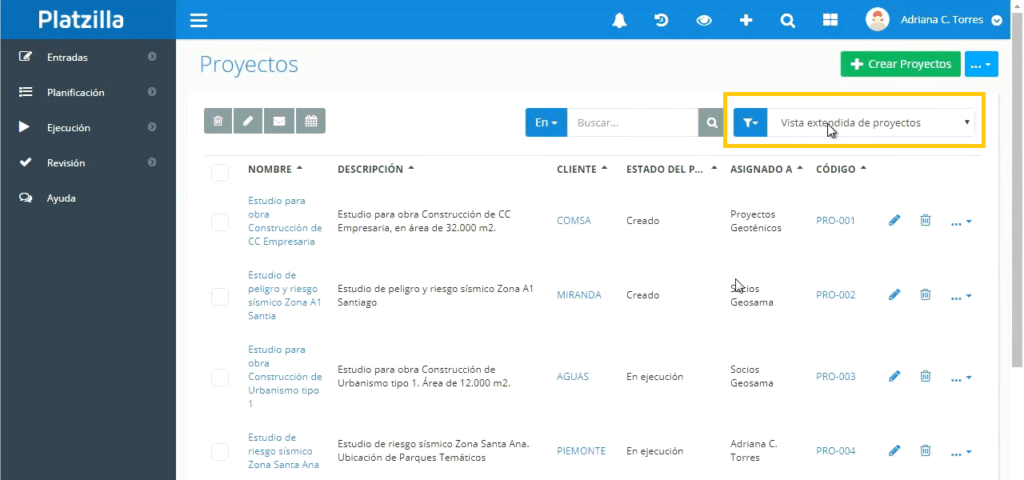Open more actions menu for PRO-001

coord(961,223)
